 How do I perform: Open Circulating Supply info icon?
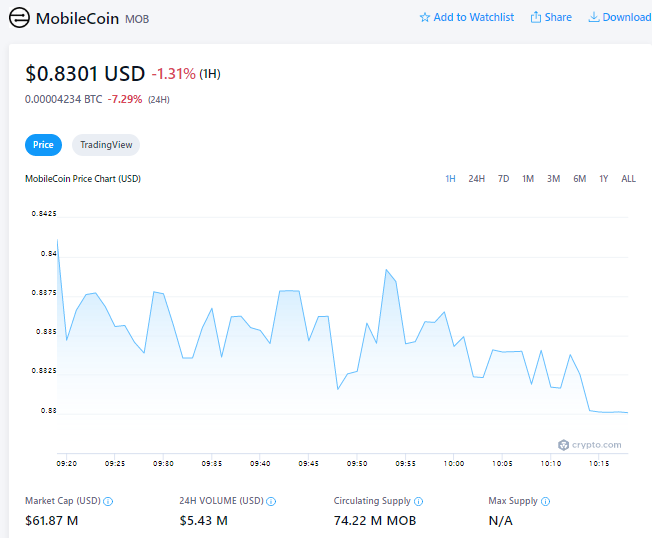click(418, 501)
